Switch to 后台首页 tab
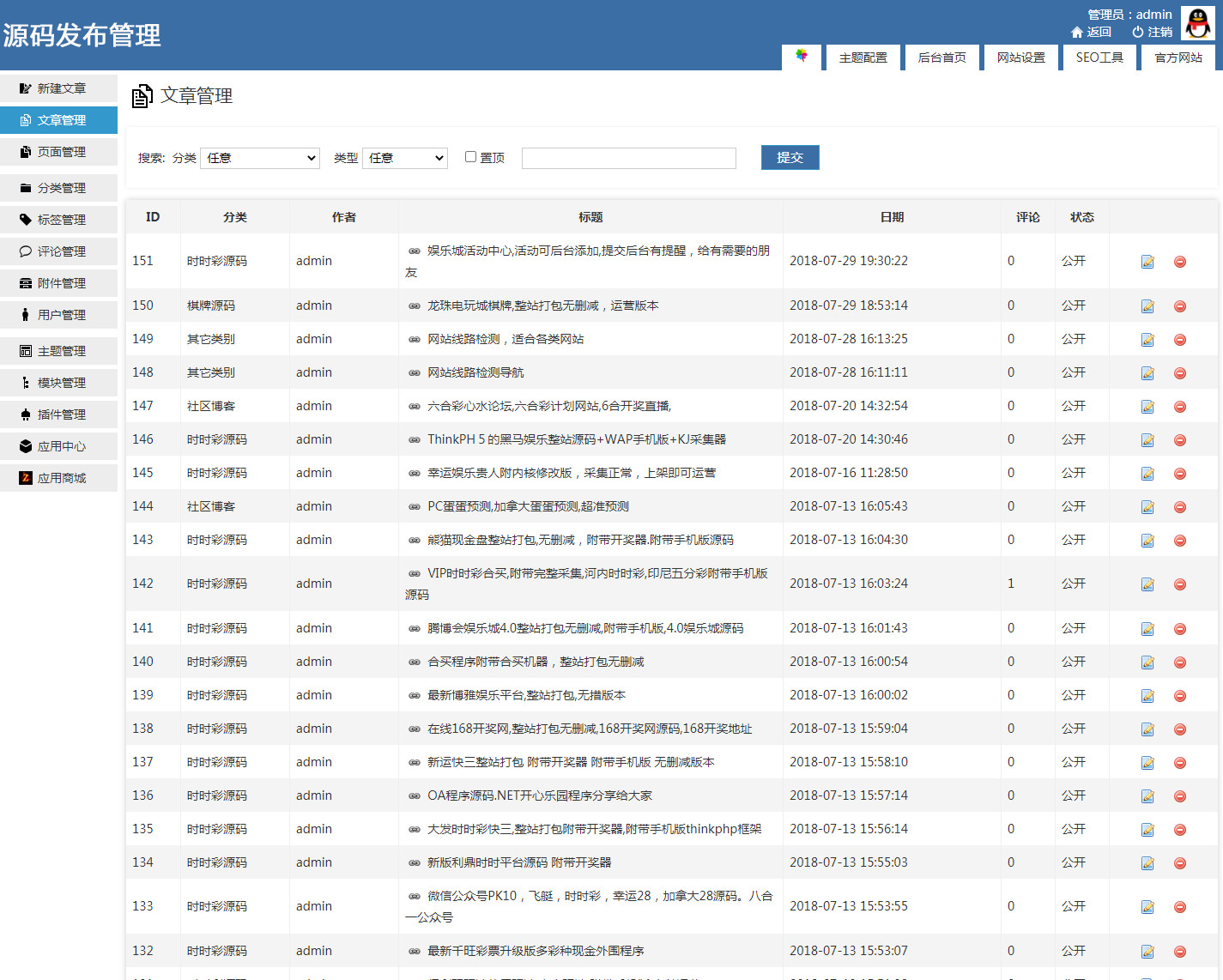This screenshot has width=1223, height=980. tap(942, 57)
